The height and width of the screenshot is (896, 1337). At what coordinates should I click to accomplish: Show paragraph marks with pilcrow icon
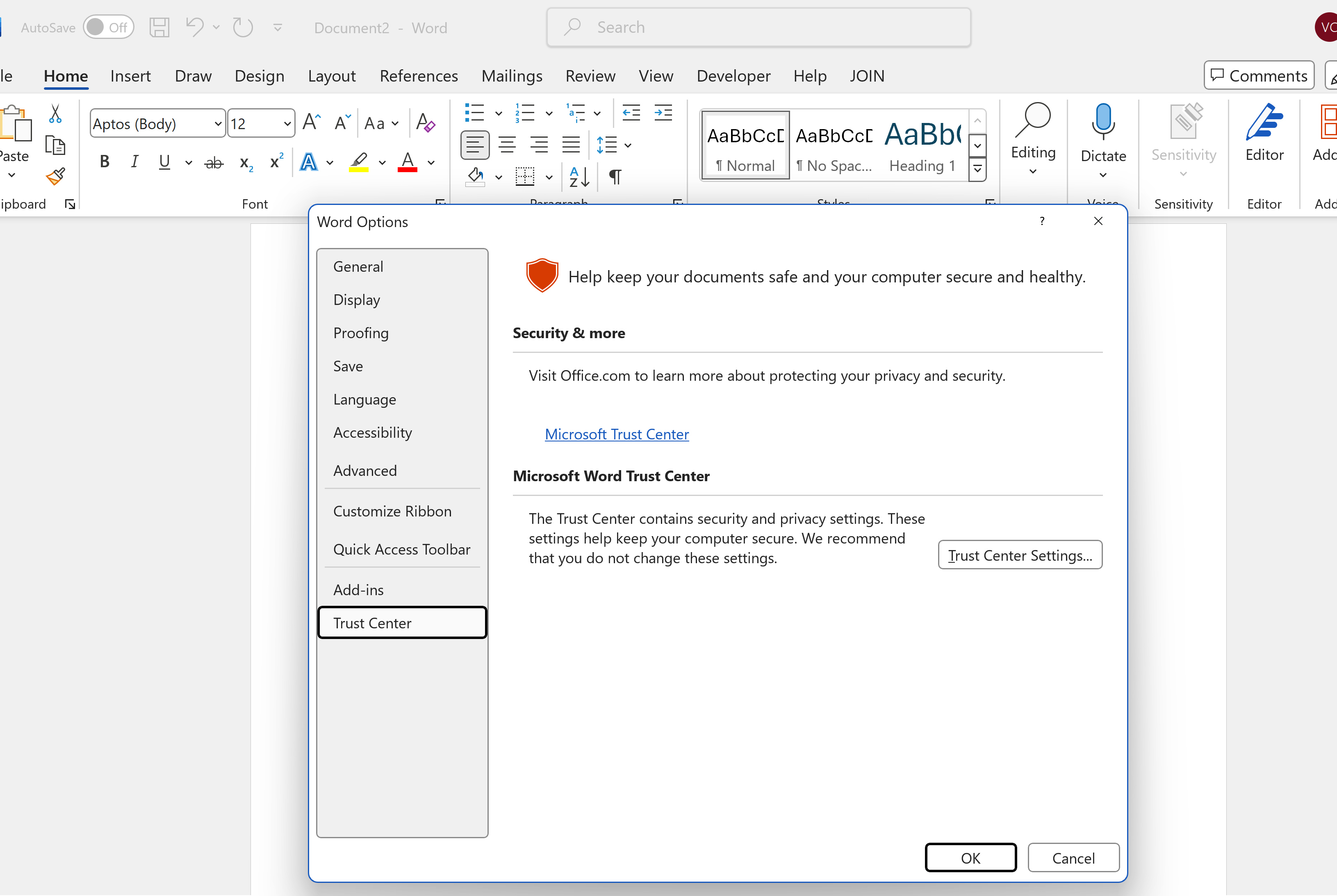click(615, 177)
